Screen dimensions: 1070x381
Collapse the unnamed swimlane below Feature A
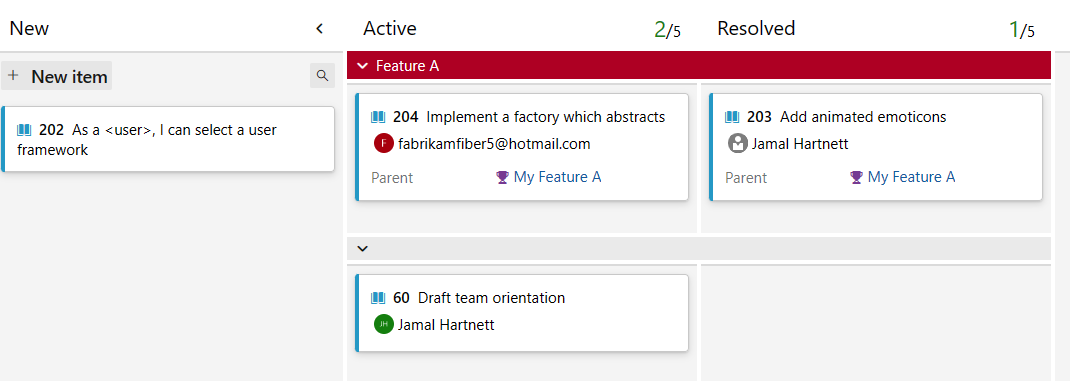363,249
